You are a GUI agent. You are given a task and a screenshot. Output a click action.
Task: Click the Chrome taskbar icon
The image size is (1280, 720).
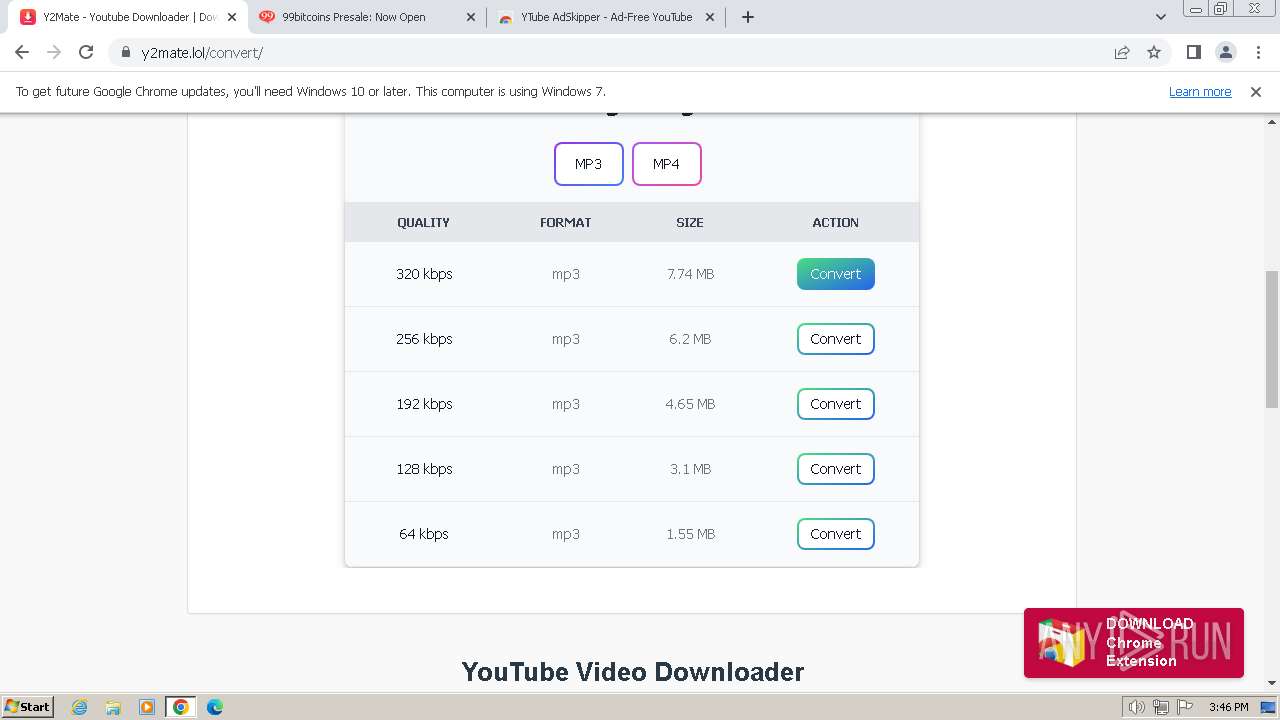click(x=181, y=707)
